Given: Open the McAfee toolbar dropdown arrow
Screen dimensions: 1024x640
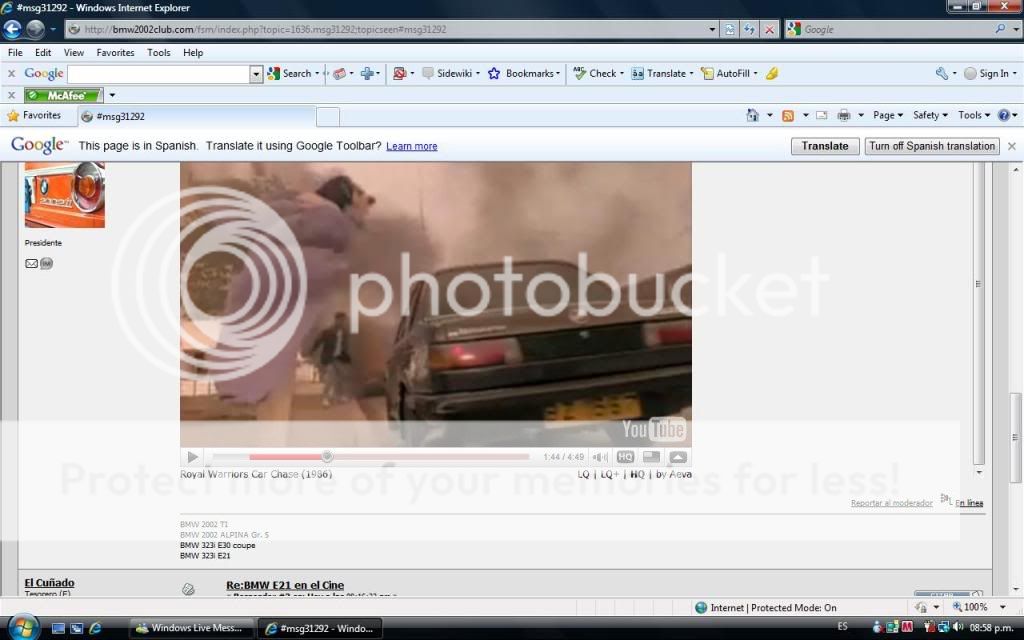Looking at the screenshot, I should point(112,95).
